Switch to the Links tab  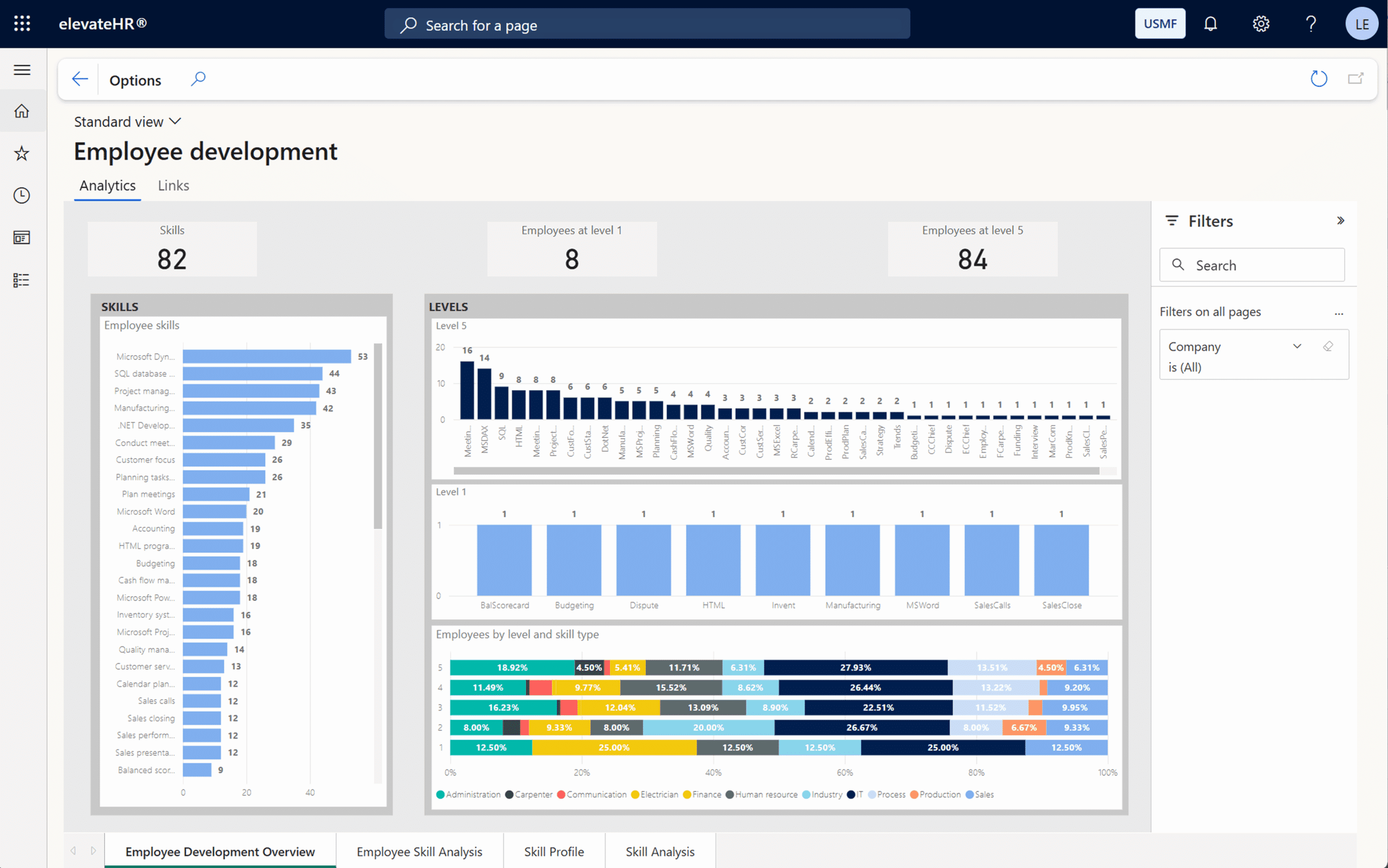coord(173,185)
